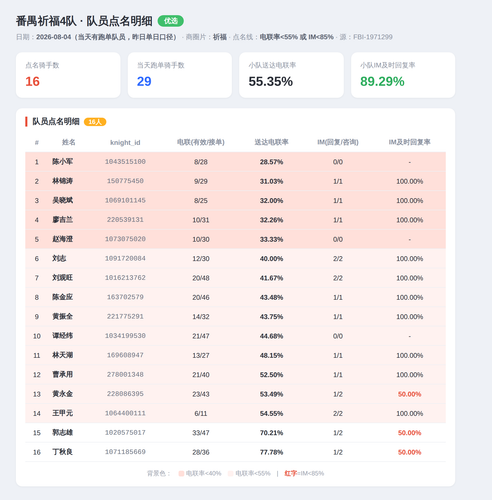Click the 小队IM及时回复率 value 89.29%
Image resolution: width=492 pixels, height=500 pixels.
pyautogui.click(x=382, y=81)
